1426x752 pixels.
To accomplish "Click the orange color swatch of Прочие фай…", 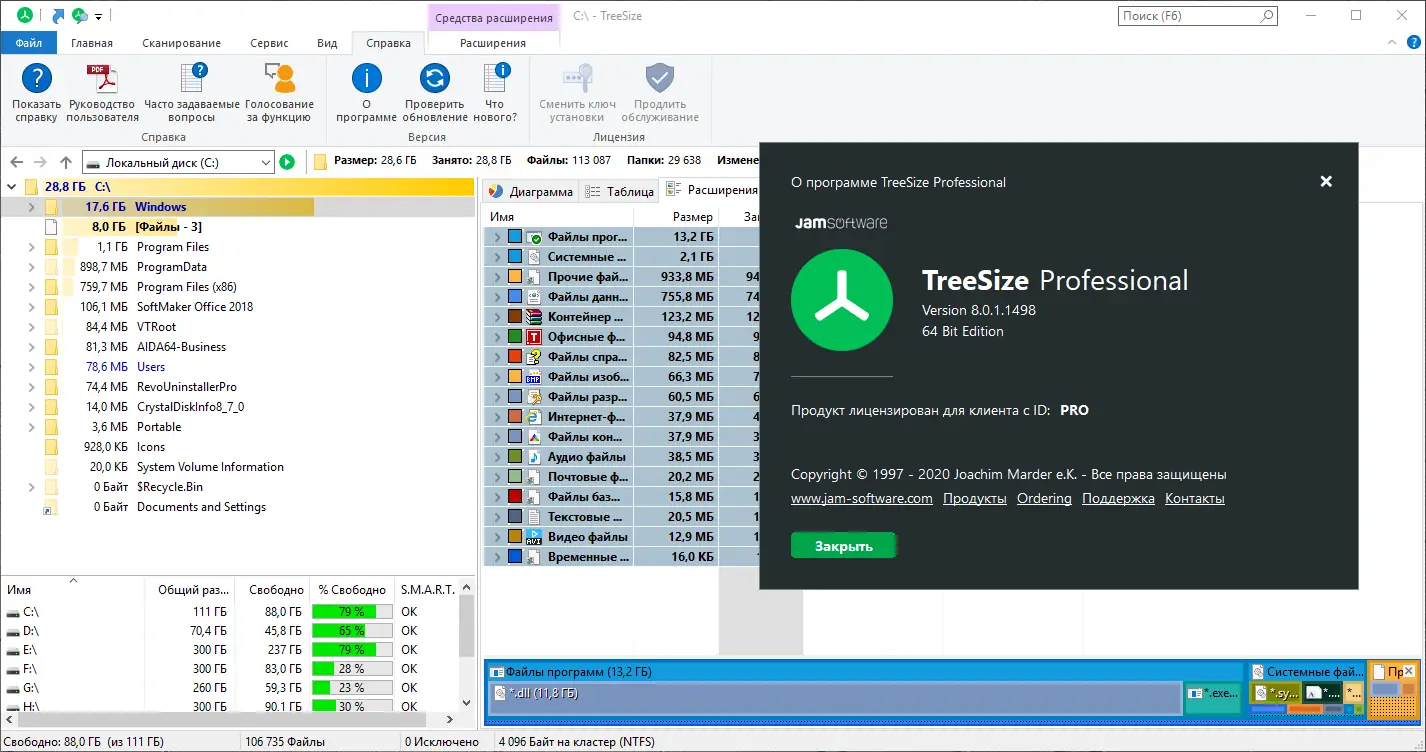I will tap(515, 277).
